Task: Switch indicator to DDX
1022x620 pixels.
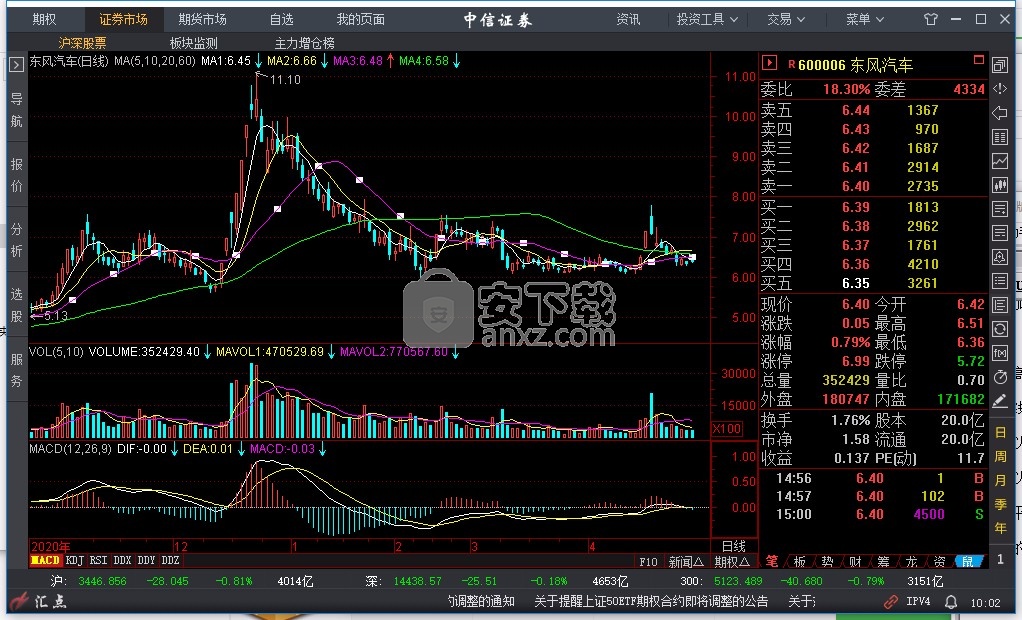Action: 122,560
